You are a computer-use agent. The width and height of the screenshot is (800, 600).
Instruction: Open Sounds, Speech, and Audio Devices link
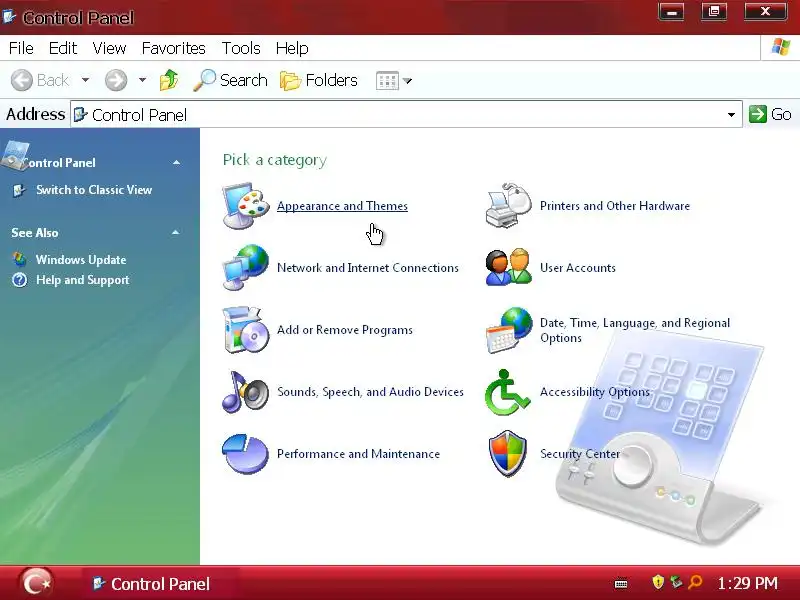[370, 392]
